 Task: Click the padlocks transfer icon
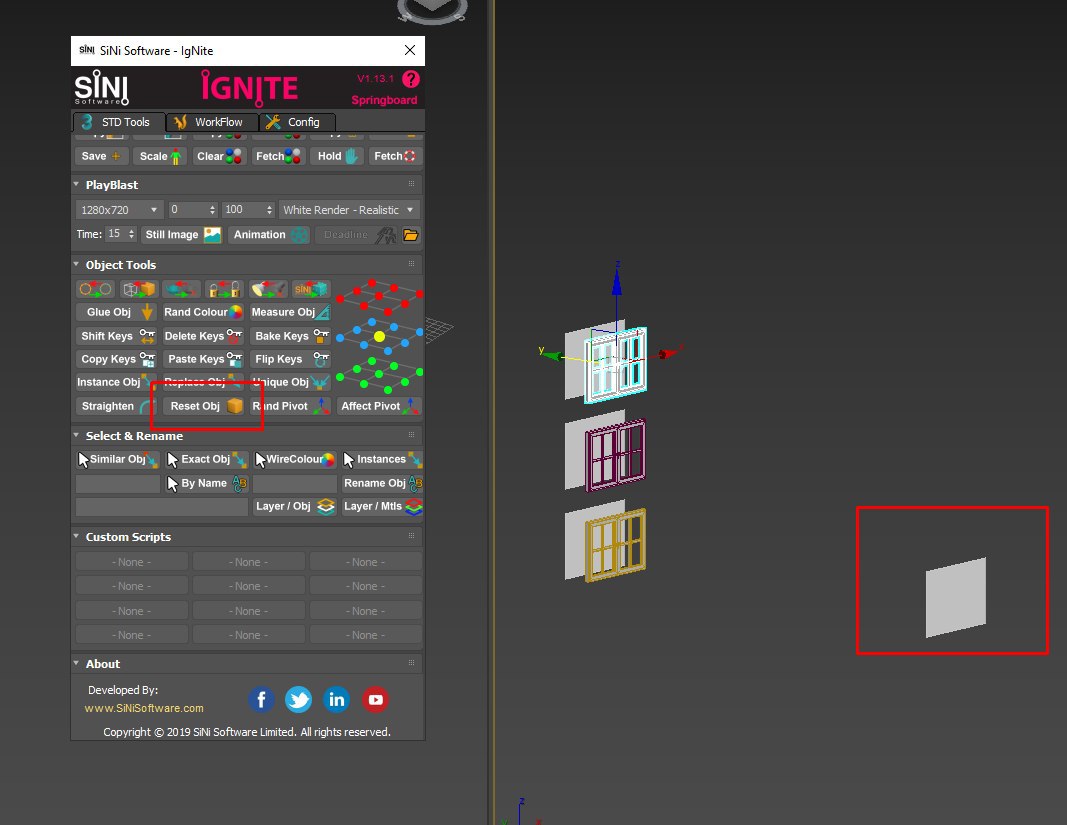(225, 289)
